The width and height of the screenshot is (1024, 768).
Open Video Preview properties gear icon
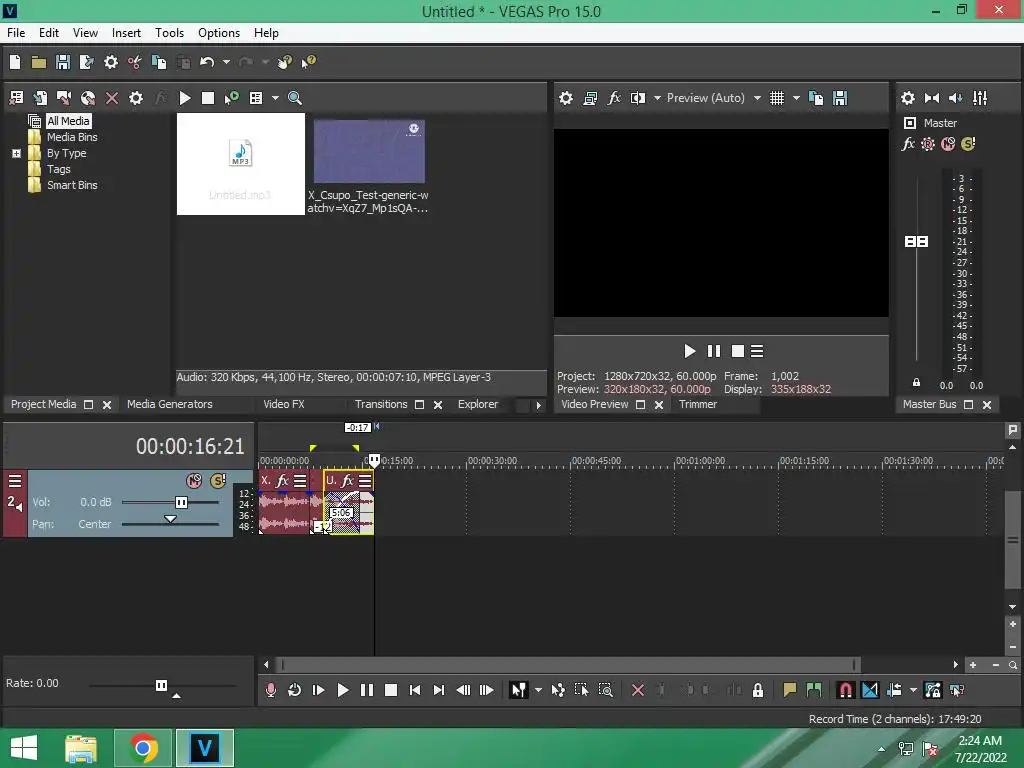tap(566, 98)
